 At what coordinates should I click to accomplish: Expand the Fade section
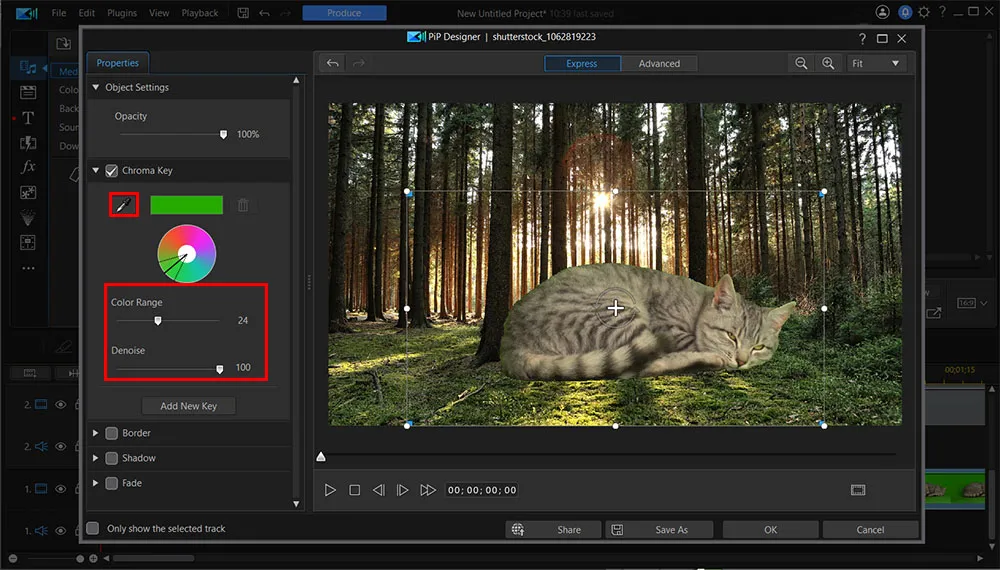pyautogui.click(x=96, y=483)
